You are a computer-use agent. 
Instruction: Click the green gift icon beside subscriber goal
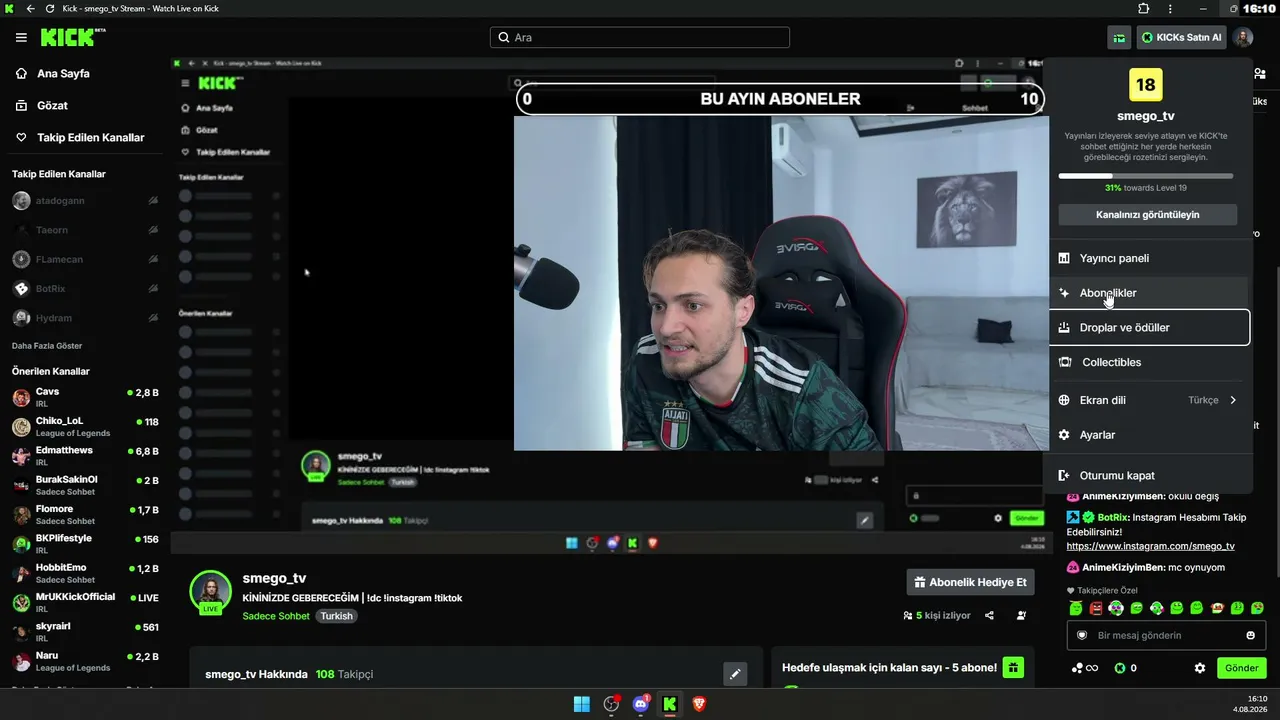click(x=1013, y=668)
